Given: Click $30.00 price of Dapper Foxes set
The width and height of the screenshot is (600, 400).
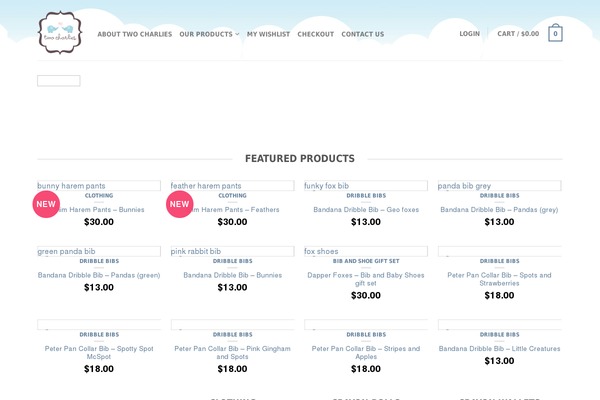Looking at the screenshot, I should (x=366, y=296).
